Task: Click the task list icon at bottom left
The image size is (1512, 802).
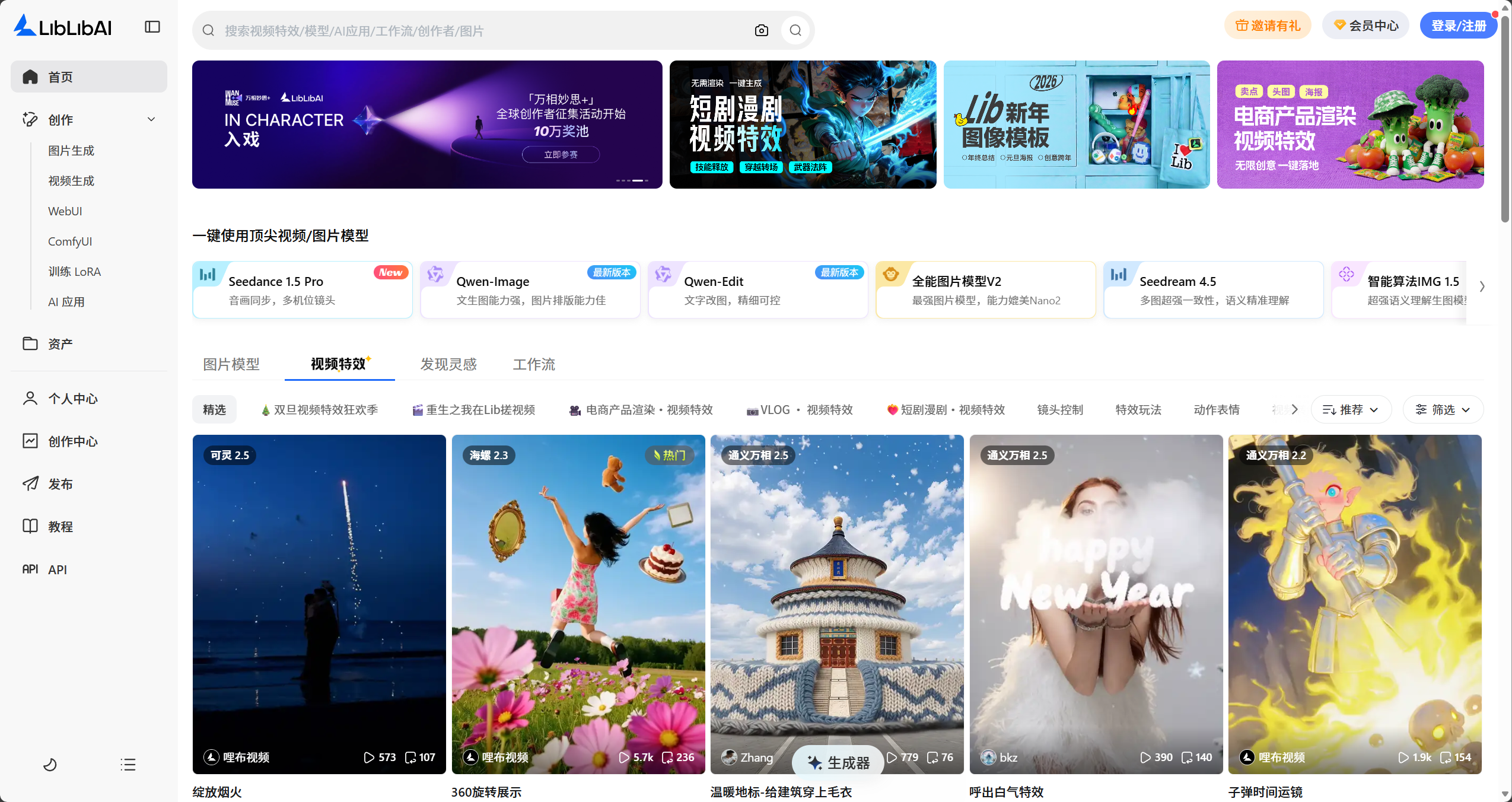Action: [128, 765]
